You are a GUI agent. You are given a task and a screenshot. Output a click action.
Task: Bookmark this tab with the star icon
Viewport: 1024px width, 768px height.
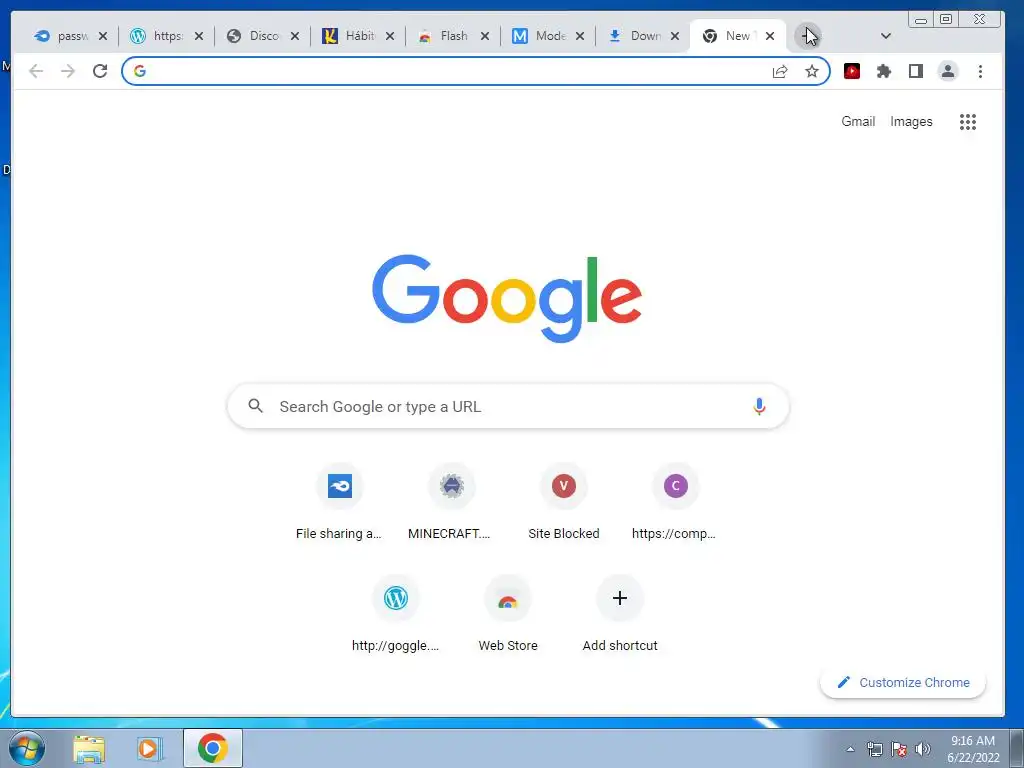pos(812,71)
